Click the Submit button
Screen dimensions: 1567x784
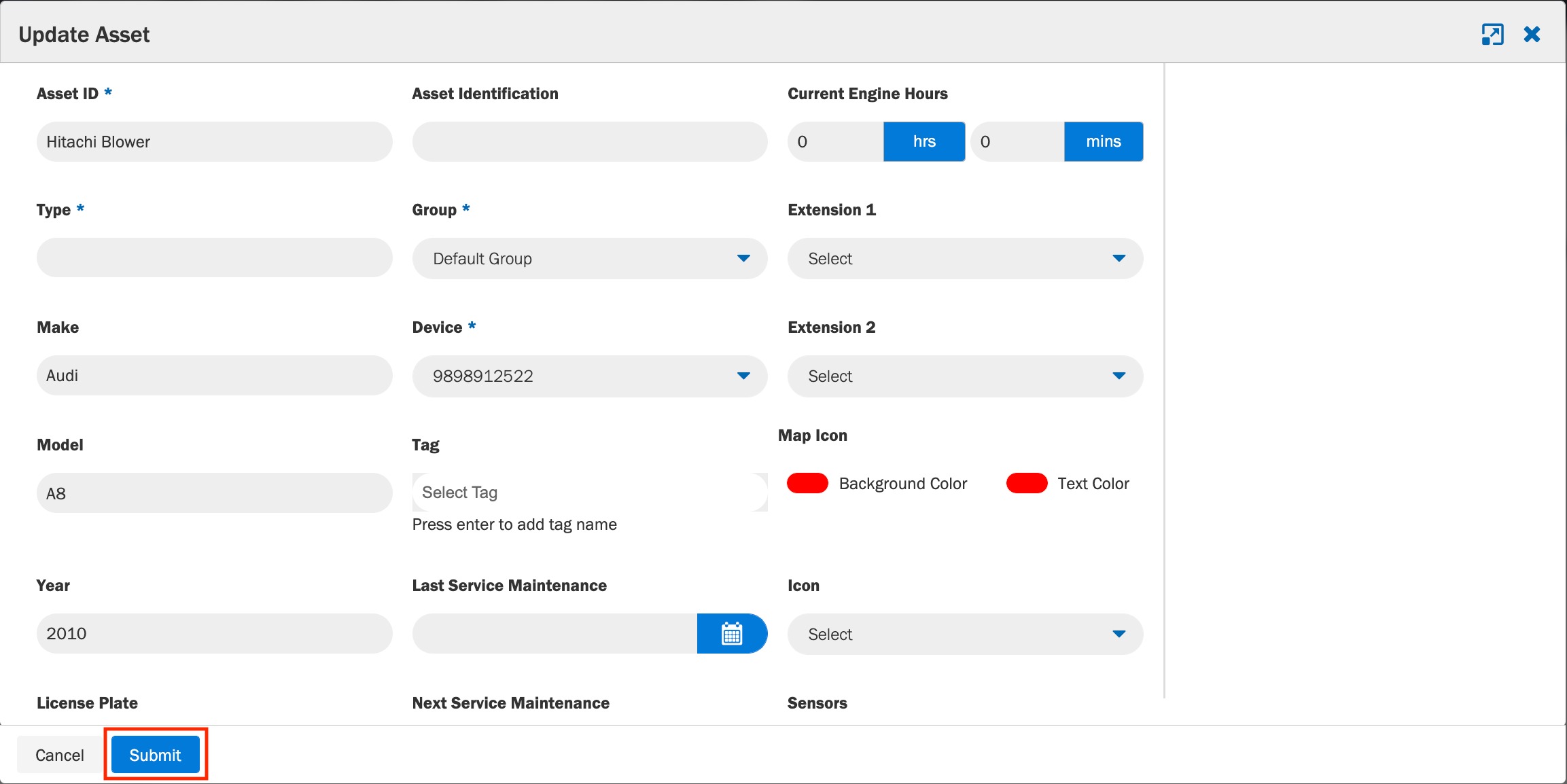(x=156, y=755)
